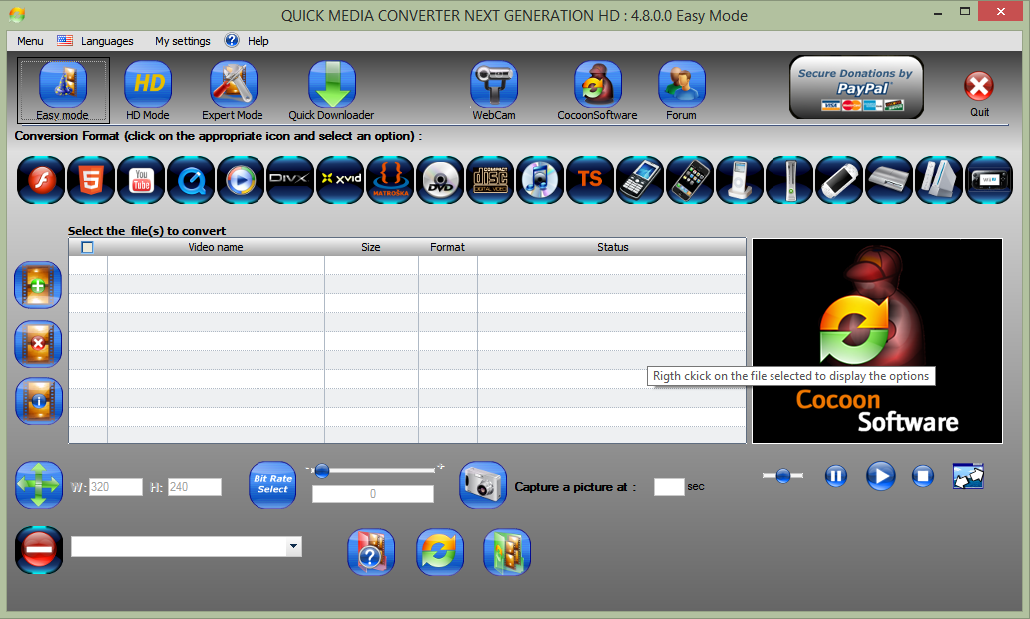
Task: Click the bit rate value field
Action: pyautogui.click(x=372, y=494)
